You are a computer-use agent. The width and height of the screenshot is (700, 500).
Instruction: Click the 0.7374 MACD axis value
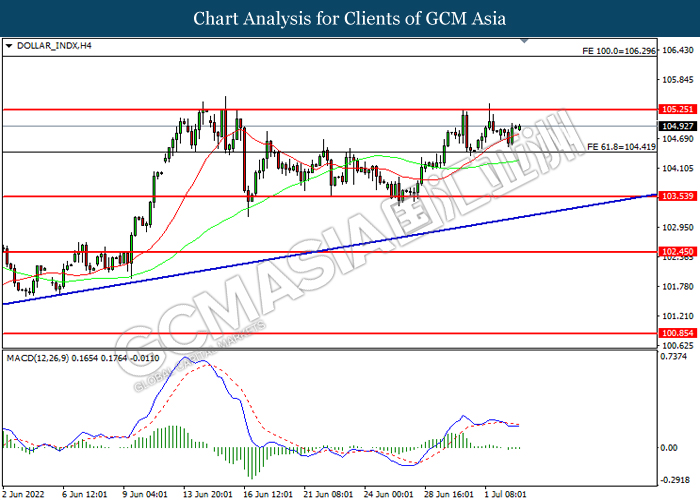click(x=673, y=356)
